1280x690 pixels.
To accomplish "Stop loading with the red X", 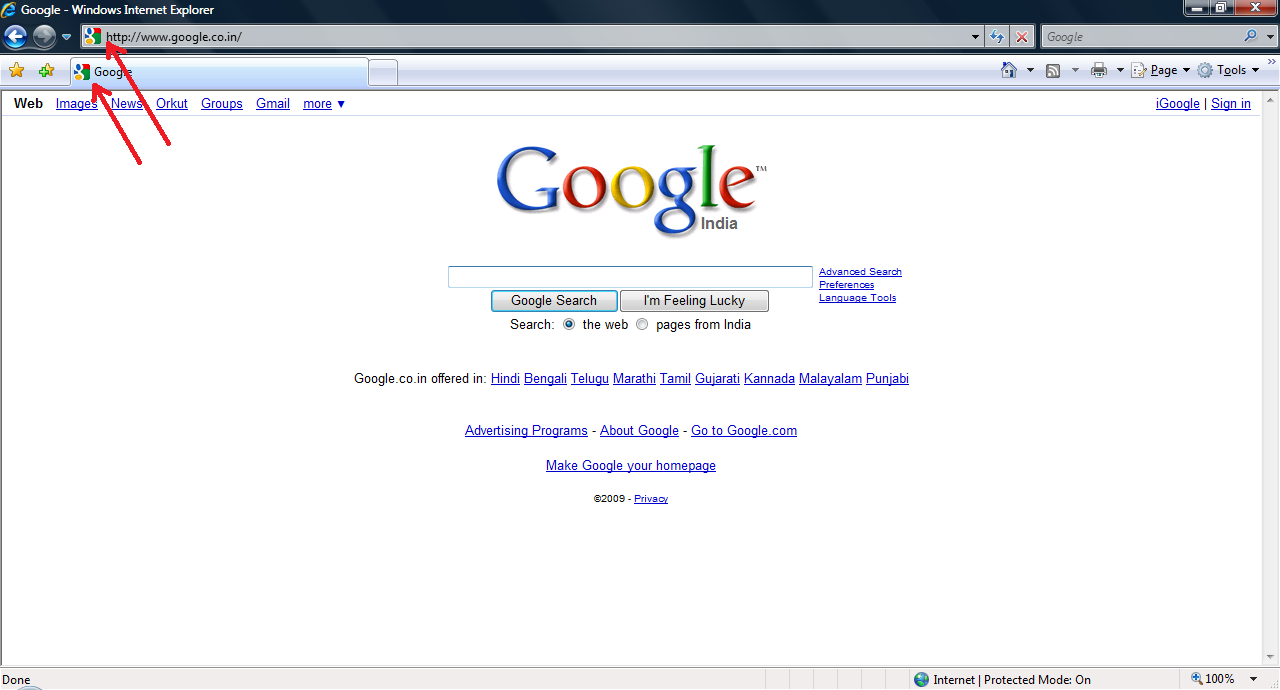I will (x=1021, y=36).
